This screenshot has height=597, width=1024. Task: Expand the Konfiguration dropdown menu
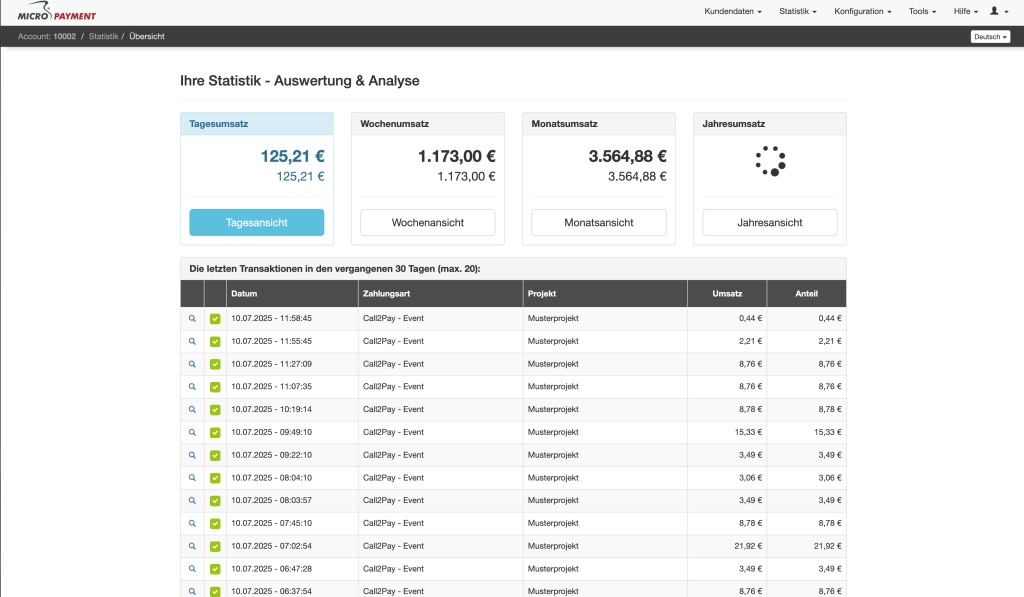[862, 12]
